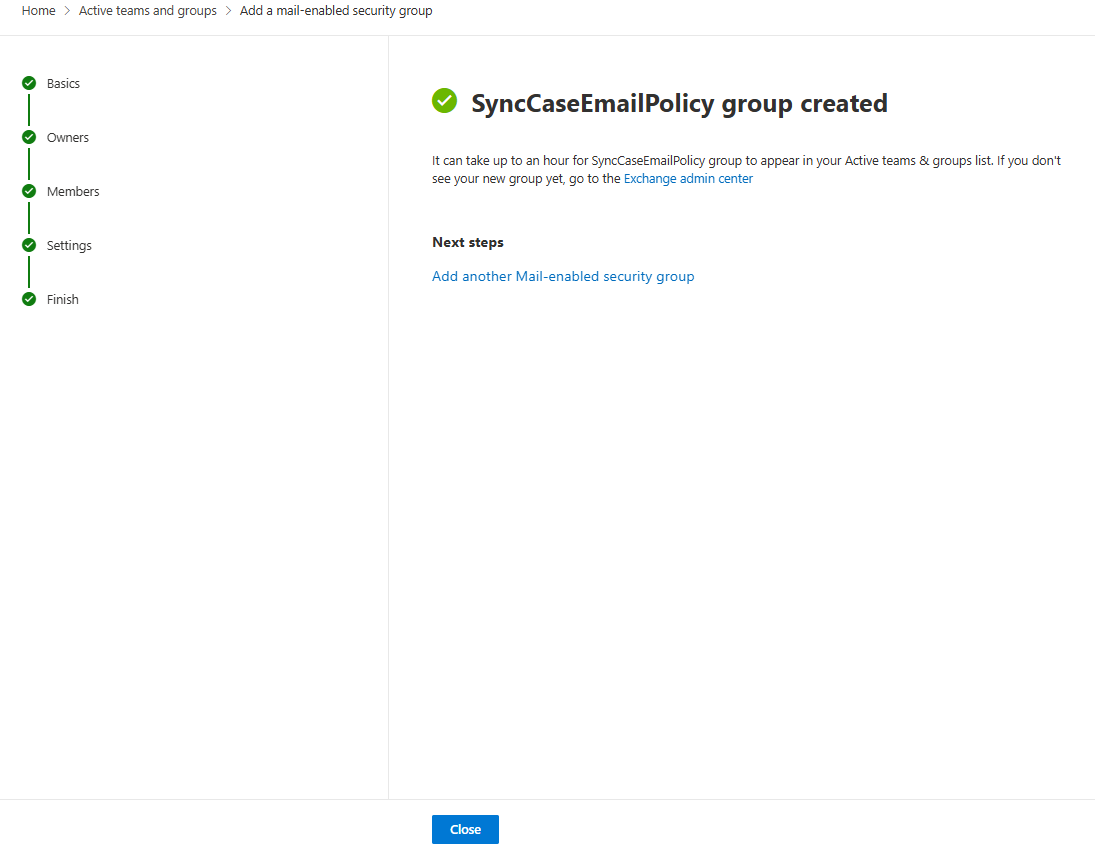
Task: Select the Finish step label
Action: pos(62,299)
